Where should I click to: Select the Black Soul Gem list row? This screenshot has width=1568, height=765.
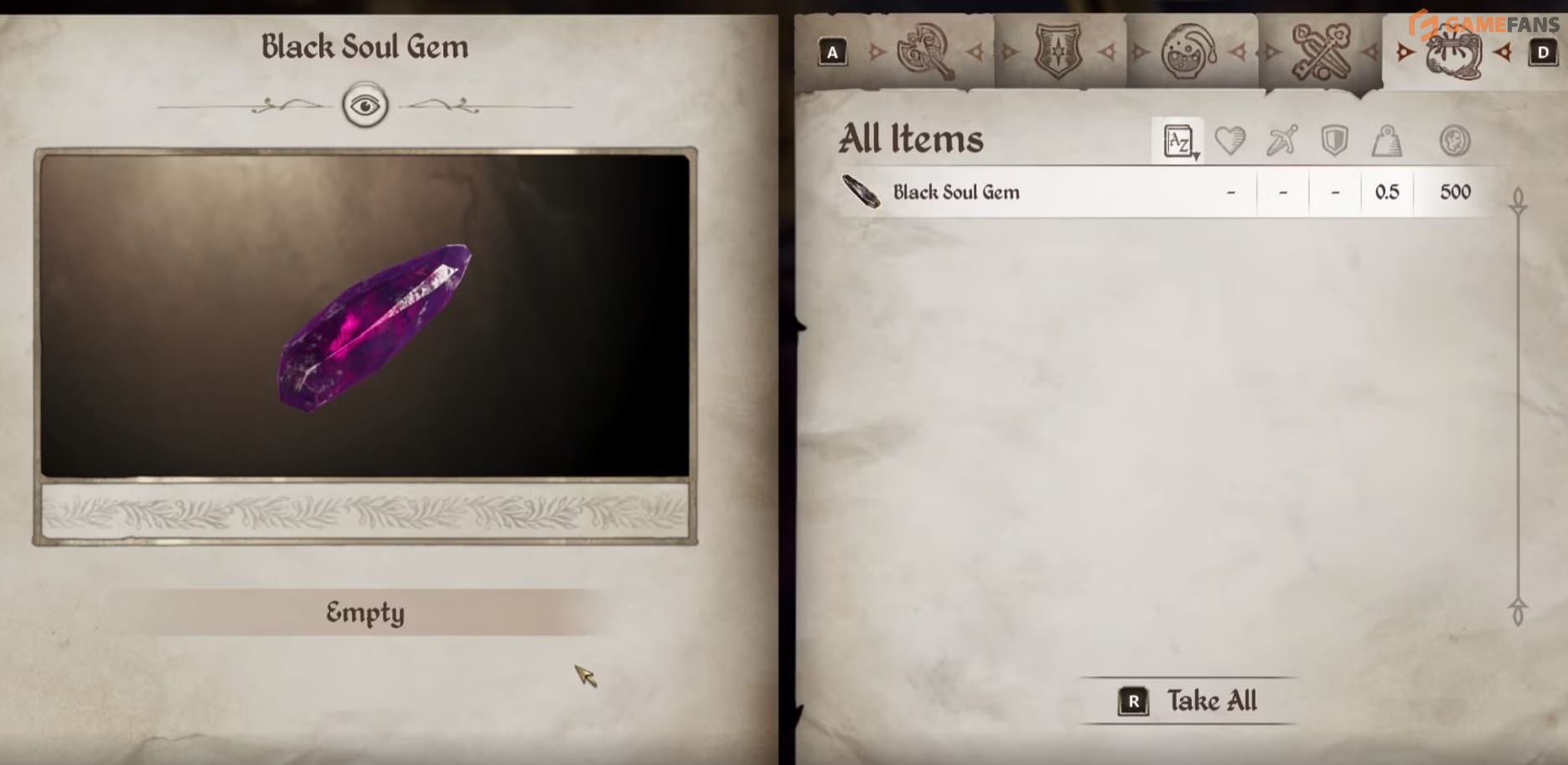tap(1165, 192)
